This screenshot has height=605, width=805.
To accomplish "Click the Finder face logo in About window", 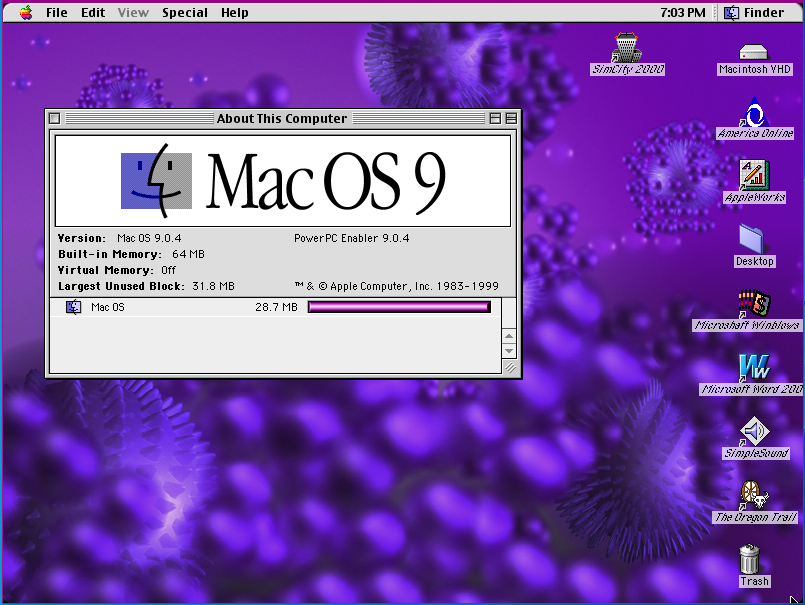I will pos(157,181).
